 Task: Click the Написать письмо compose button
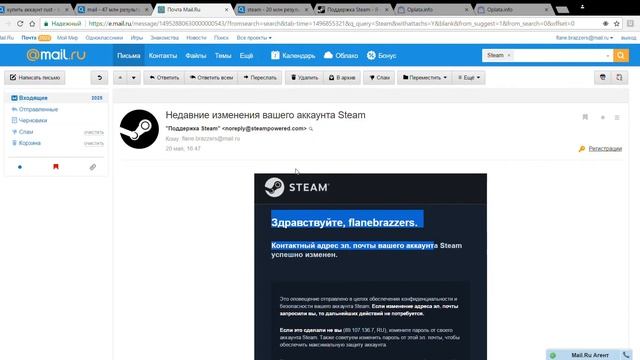[x=35, y=78]
